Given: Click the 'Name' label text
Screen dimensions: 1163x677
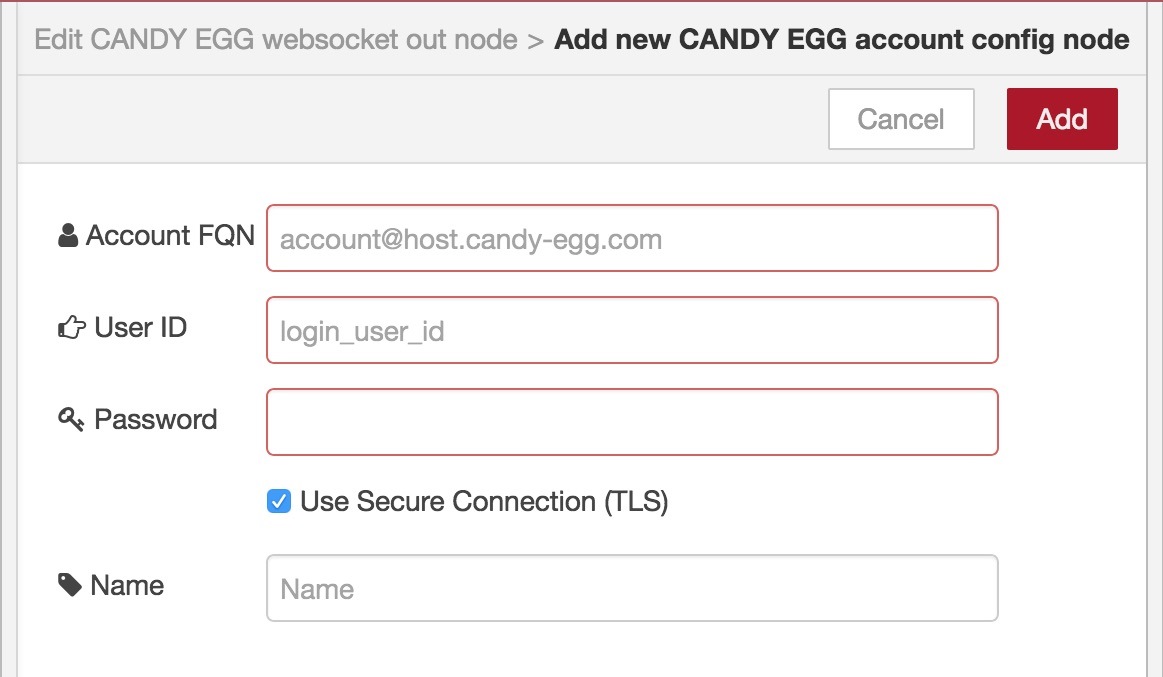Looking at the screenshot, I should point(127,585).
